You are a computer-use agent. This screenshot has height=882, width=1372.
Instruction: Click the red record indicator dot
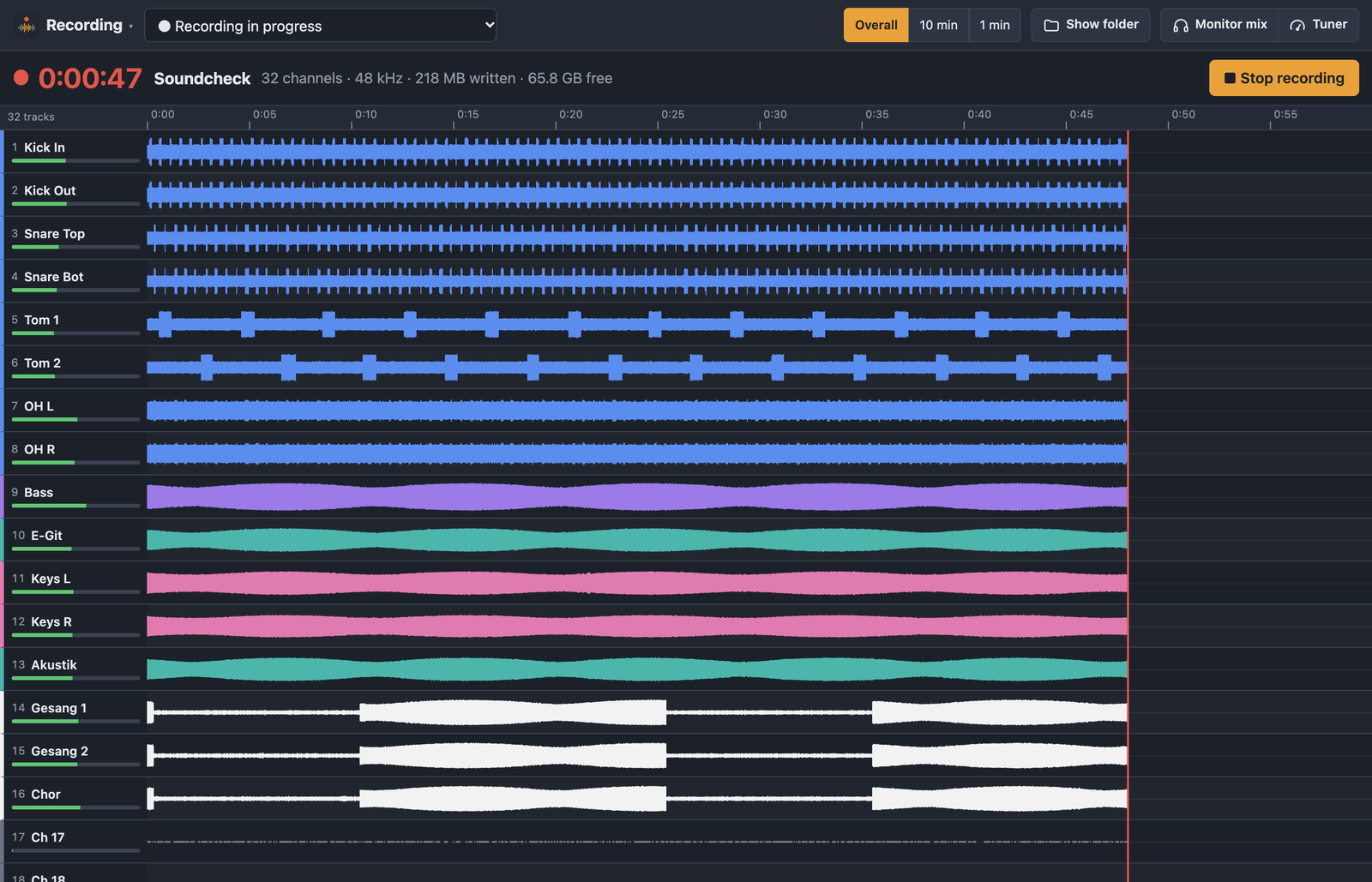[21, 78]
